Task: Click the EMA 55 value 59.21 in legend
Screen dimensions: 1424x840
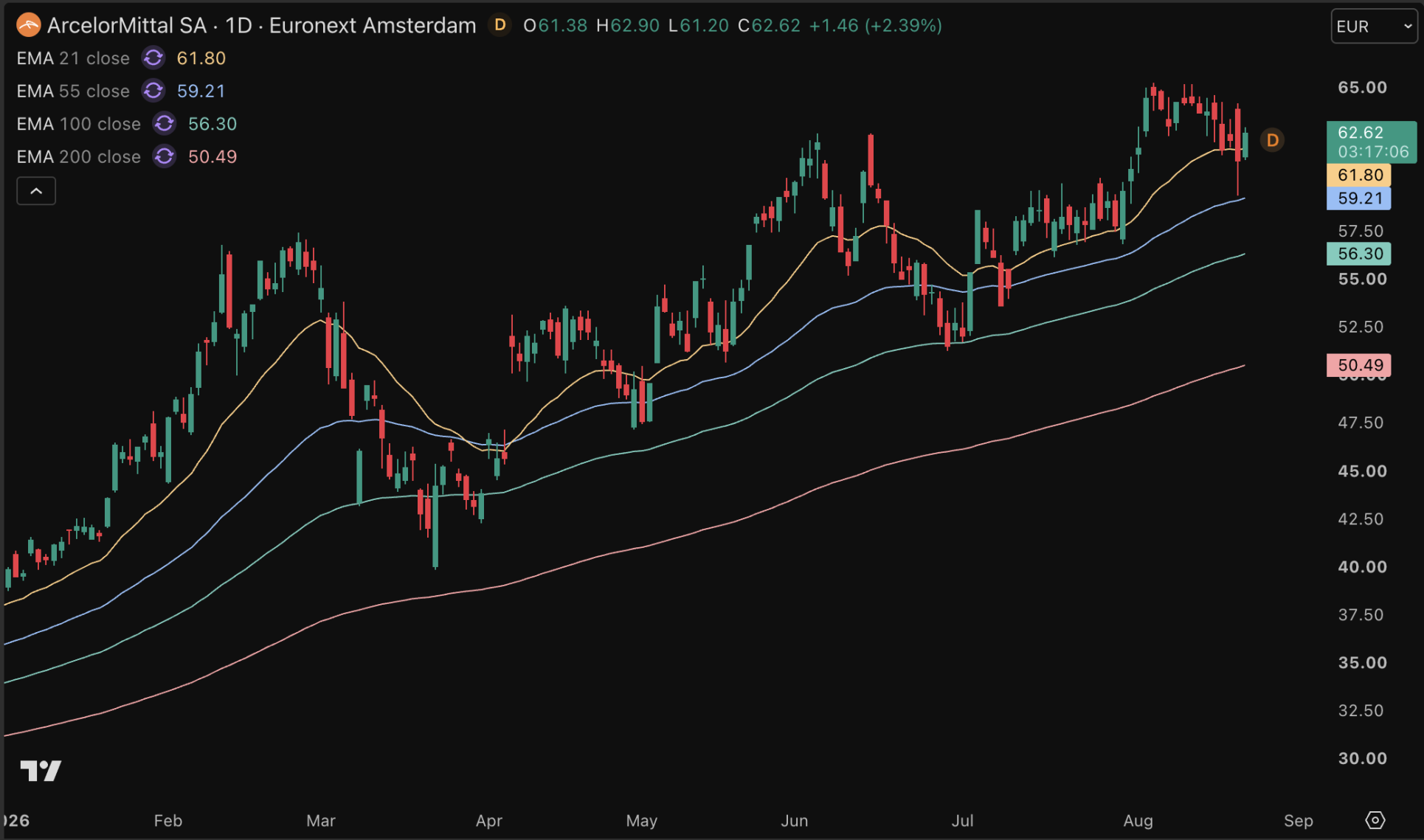Action: (201, 91)
